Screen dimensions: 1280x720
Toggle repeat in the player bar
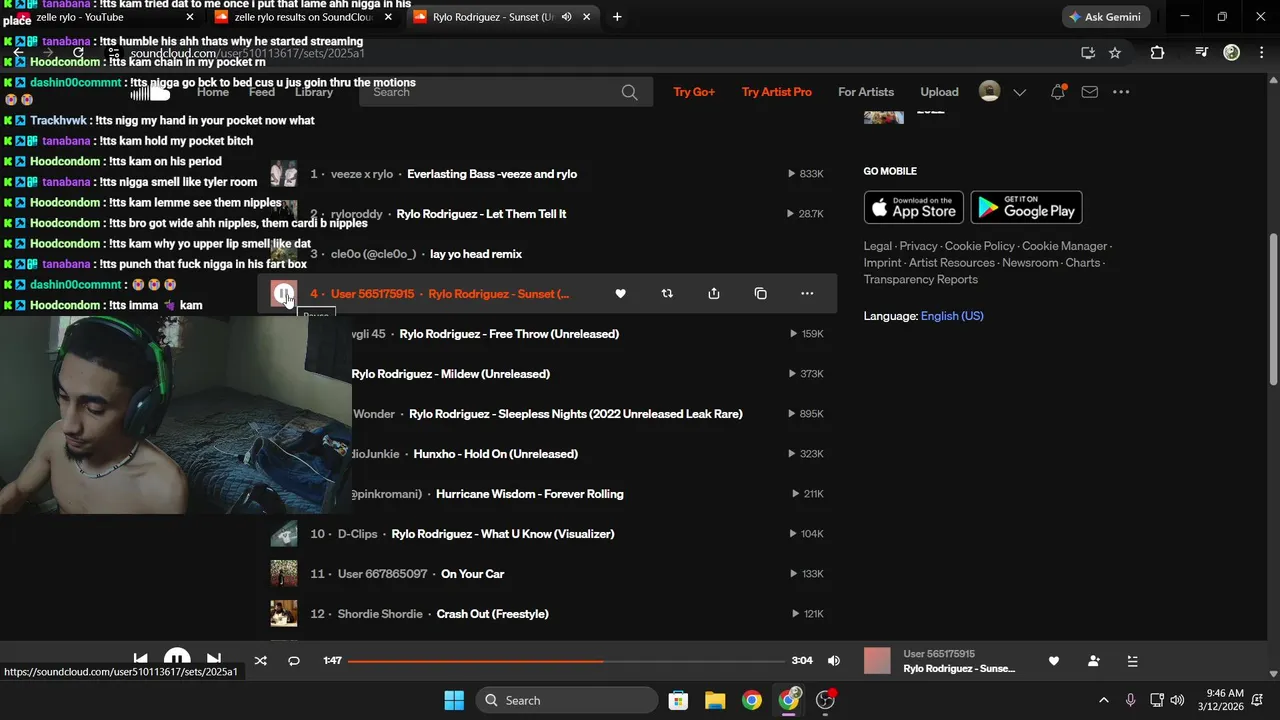pyautogui.click(x=294, y=661)
